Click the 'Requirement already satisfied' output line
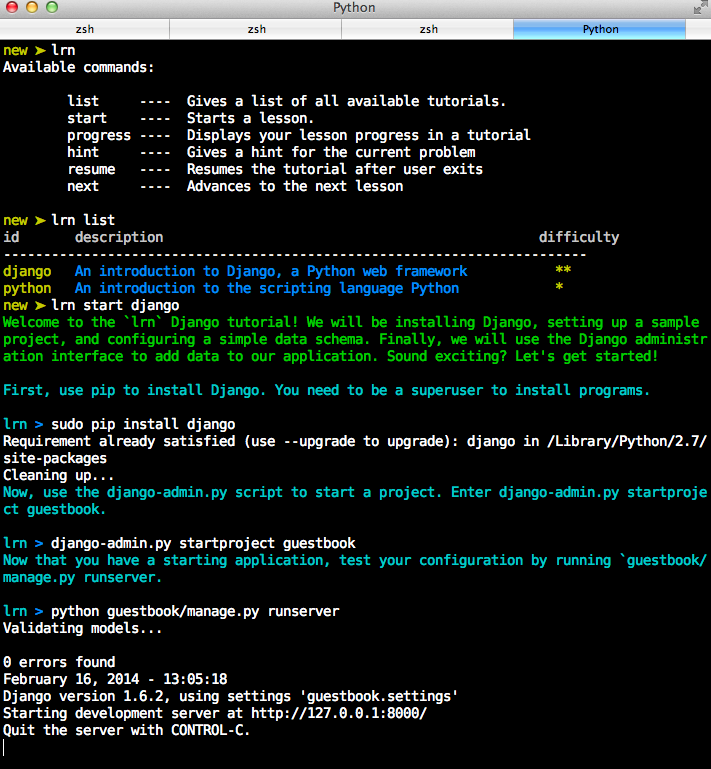 tap(355, 441)
